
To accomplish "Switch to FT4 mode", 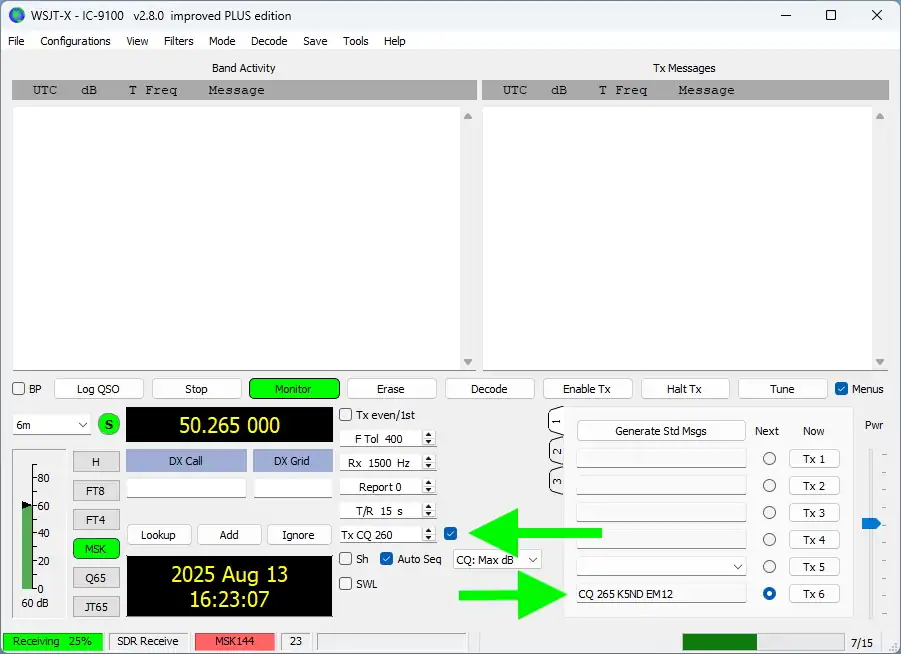I will click(x=95, y=520).
